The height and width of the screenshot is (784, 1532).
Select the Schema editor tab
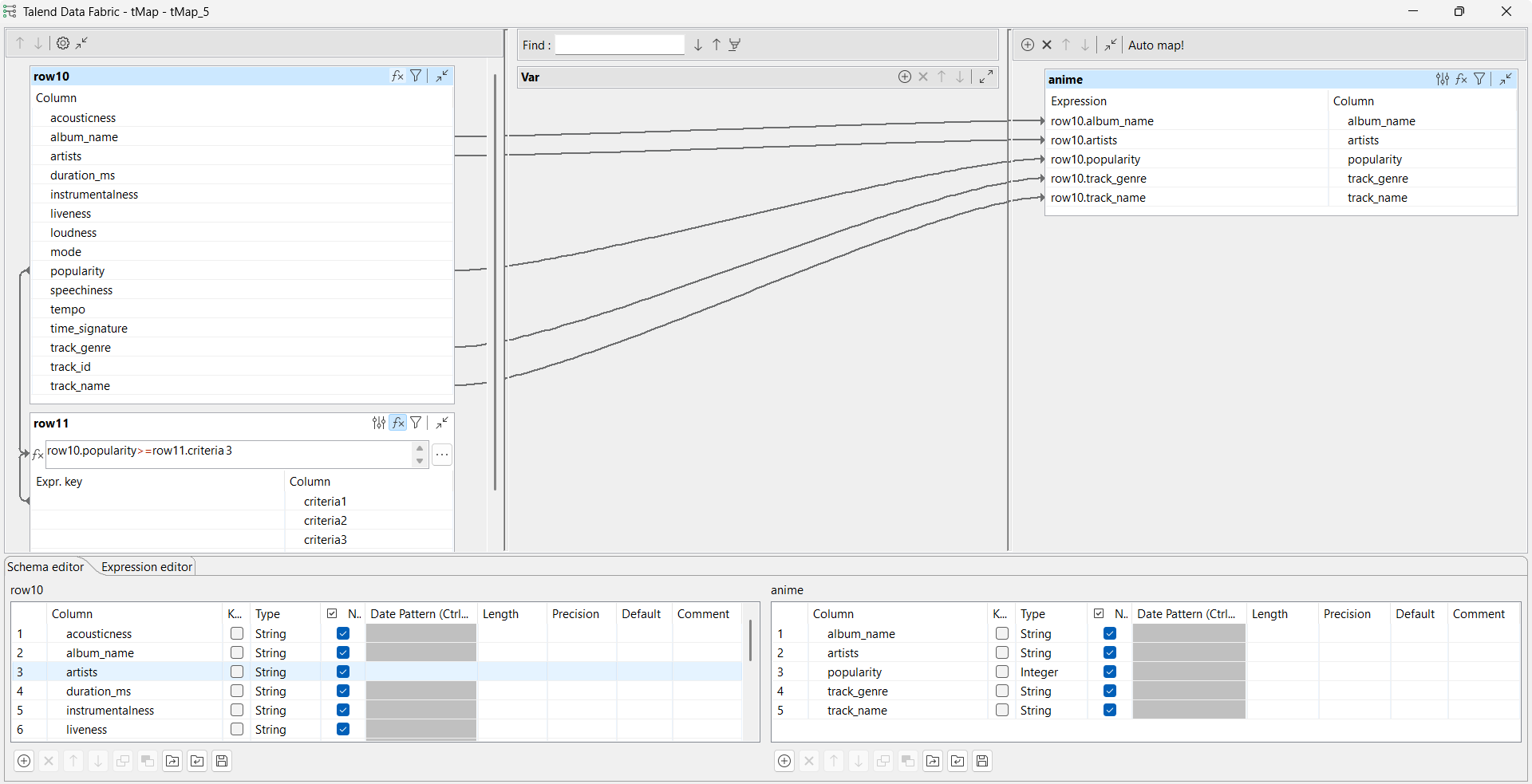45,567
